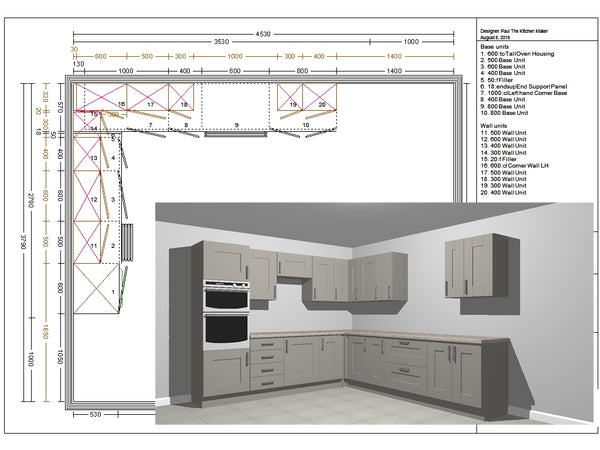Select base unit 10 in the plan
Image resolution: width=600 pixels, height=450 pixels.
pos(320,124)
